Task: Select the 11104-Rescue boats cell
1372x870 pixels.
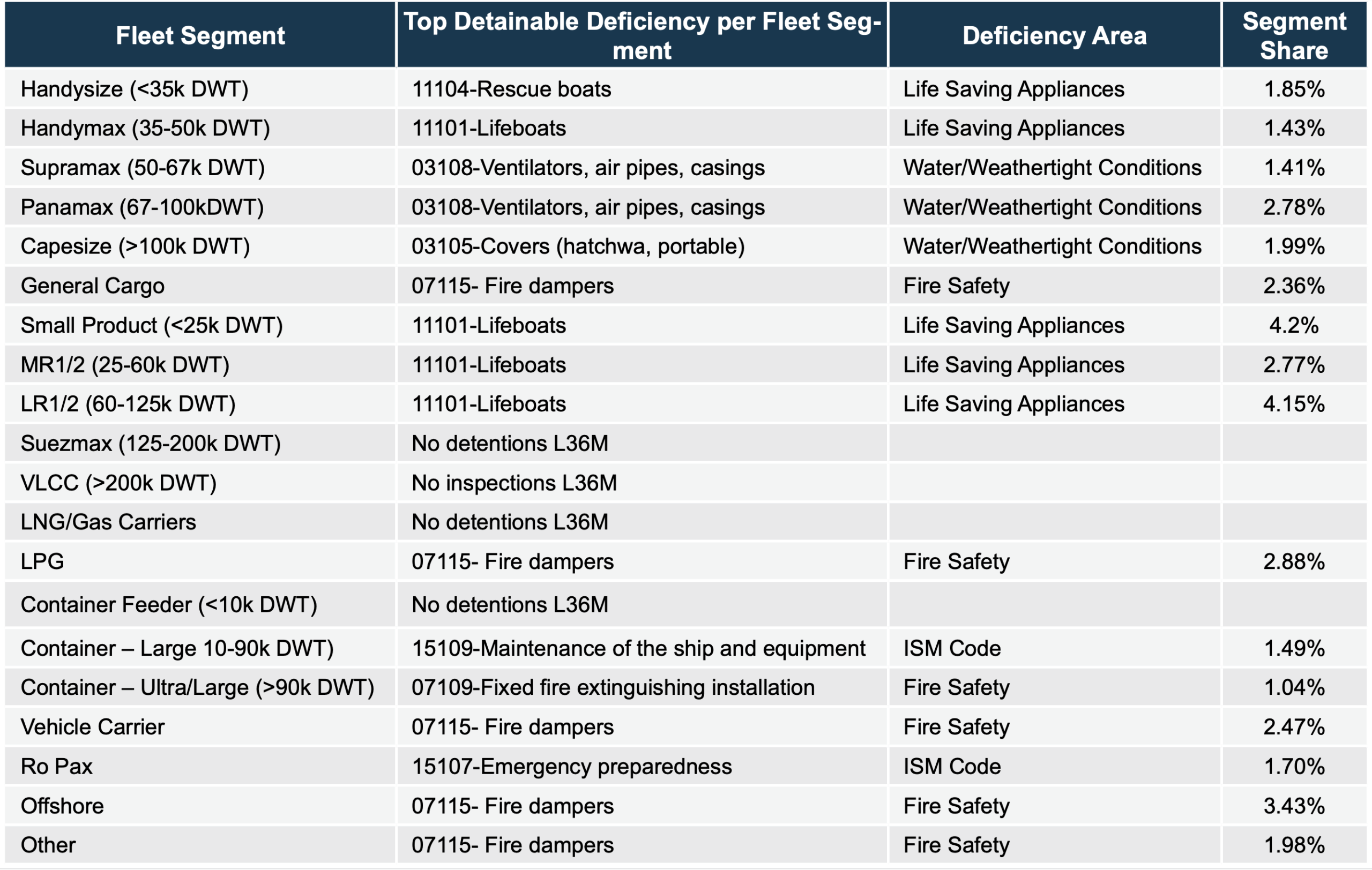Action: tap(511, 89)
